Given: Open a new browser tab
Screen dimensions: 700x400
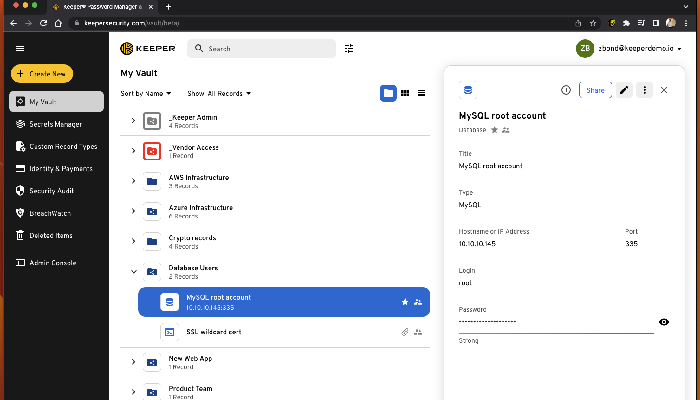Looking at the screenshot, I should (x=168, y=7).
